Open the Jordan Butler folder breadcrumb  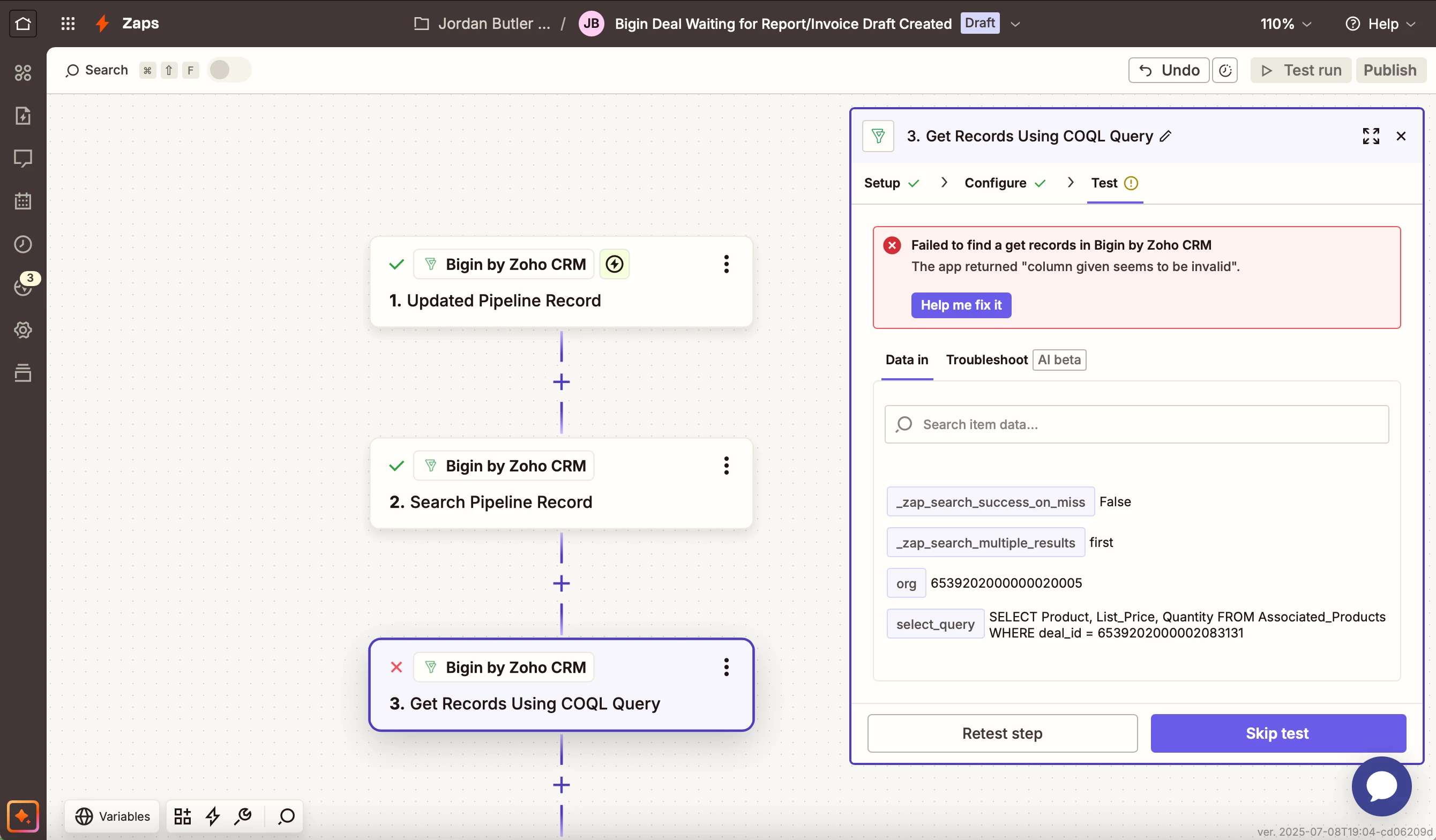pos(482,24)
